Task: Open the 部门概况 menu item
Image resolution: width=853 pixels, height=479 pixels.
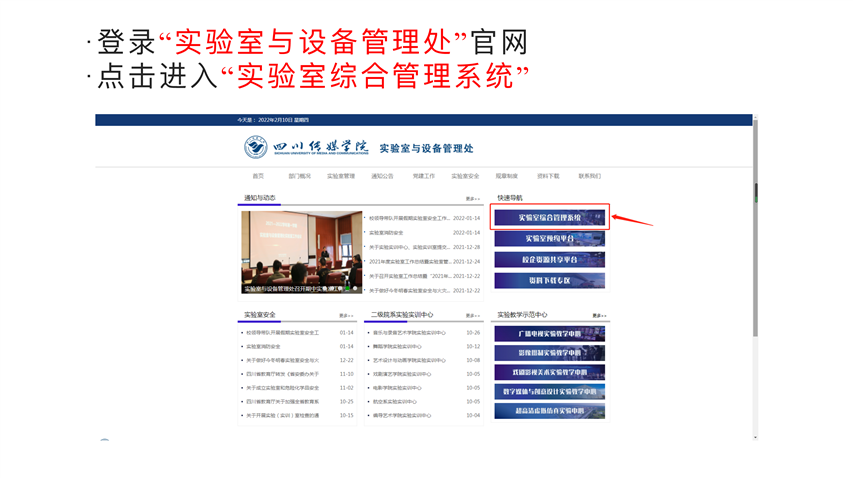Action: tap(299, 176)
